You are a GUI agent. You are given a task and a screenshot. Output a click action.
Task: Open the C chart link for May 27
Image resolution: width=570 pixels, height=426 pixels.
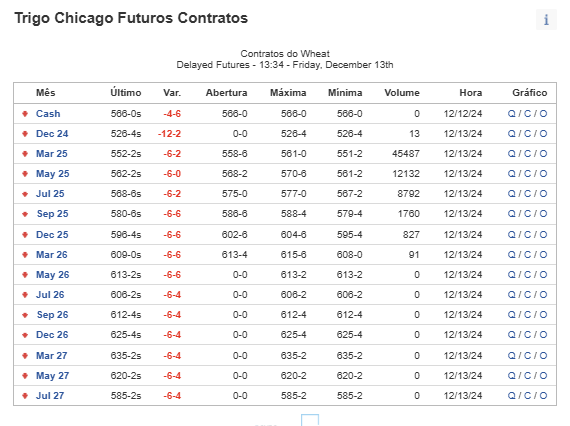(x=527, y=376)
